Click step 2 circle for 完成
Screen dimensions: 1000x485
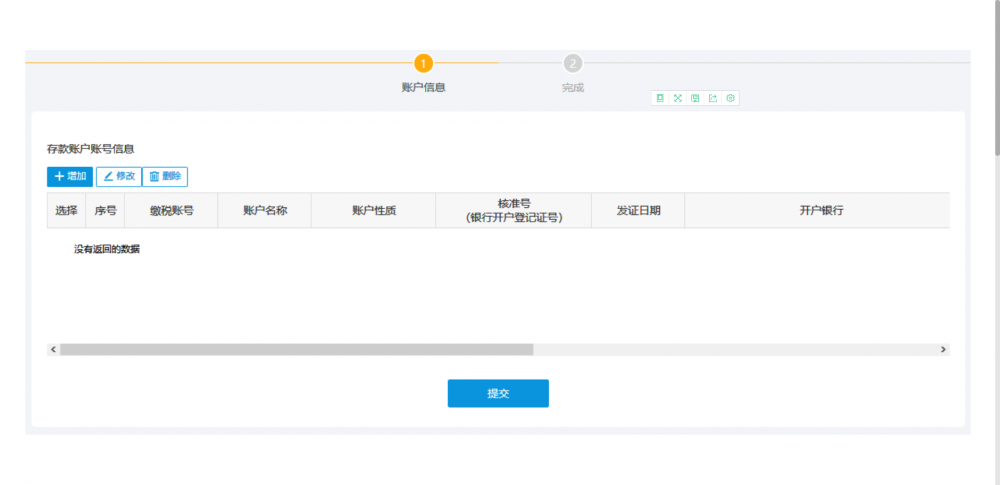coord(572,63)
